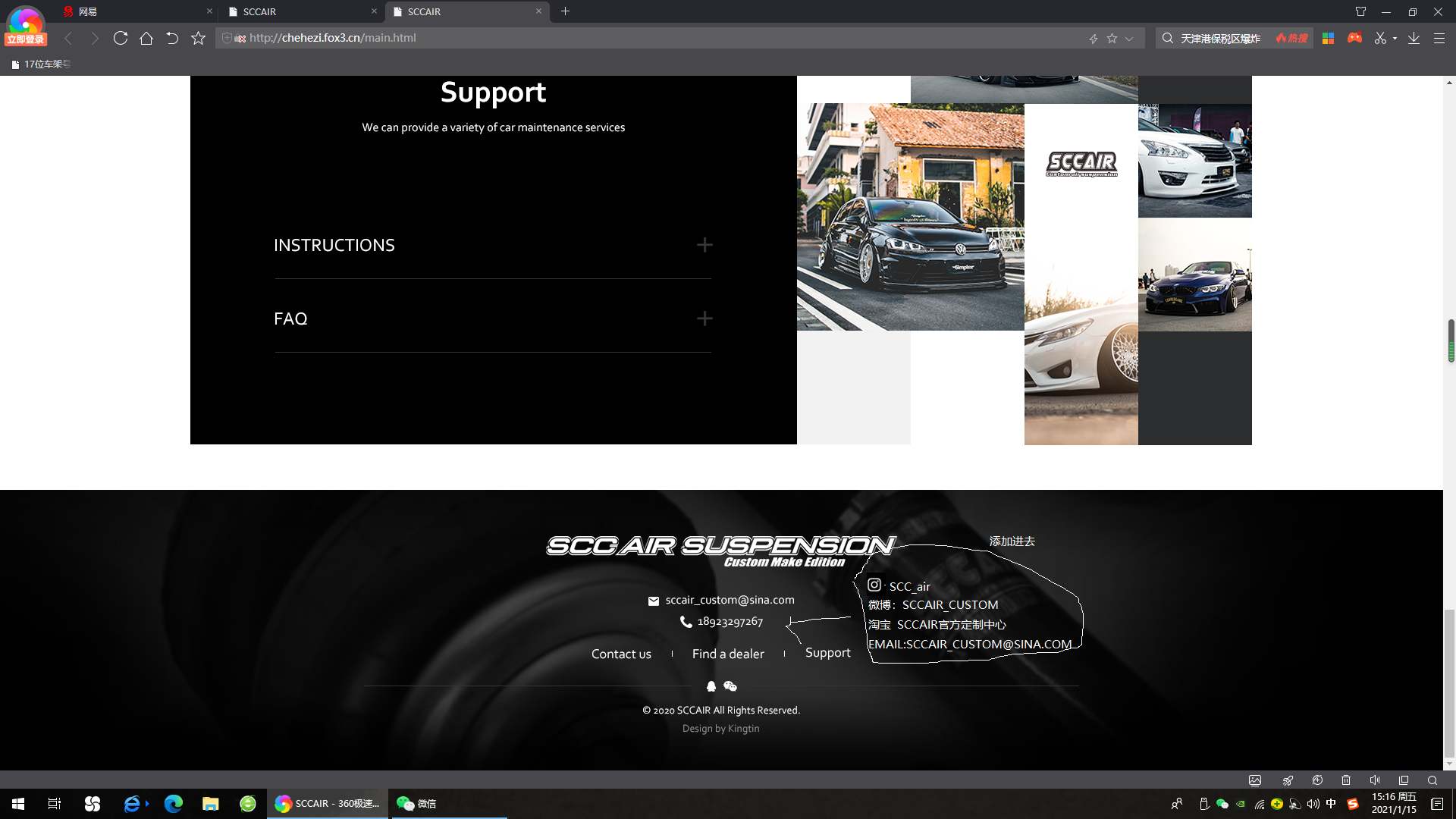Open the Contact us footer link
Screen dimensions: 1456x819
pos(621,654)
